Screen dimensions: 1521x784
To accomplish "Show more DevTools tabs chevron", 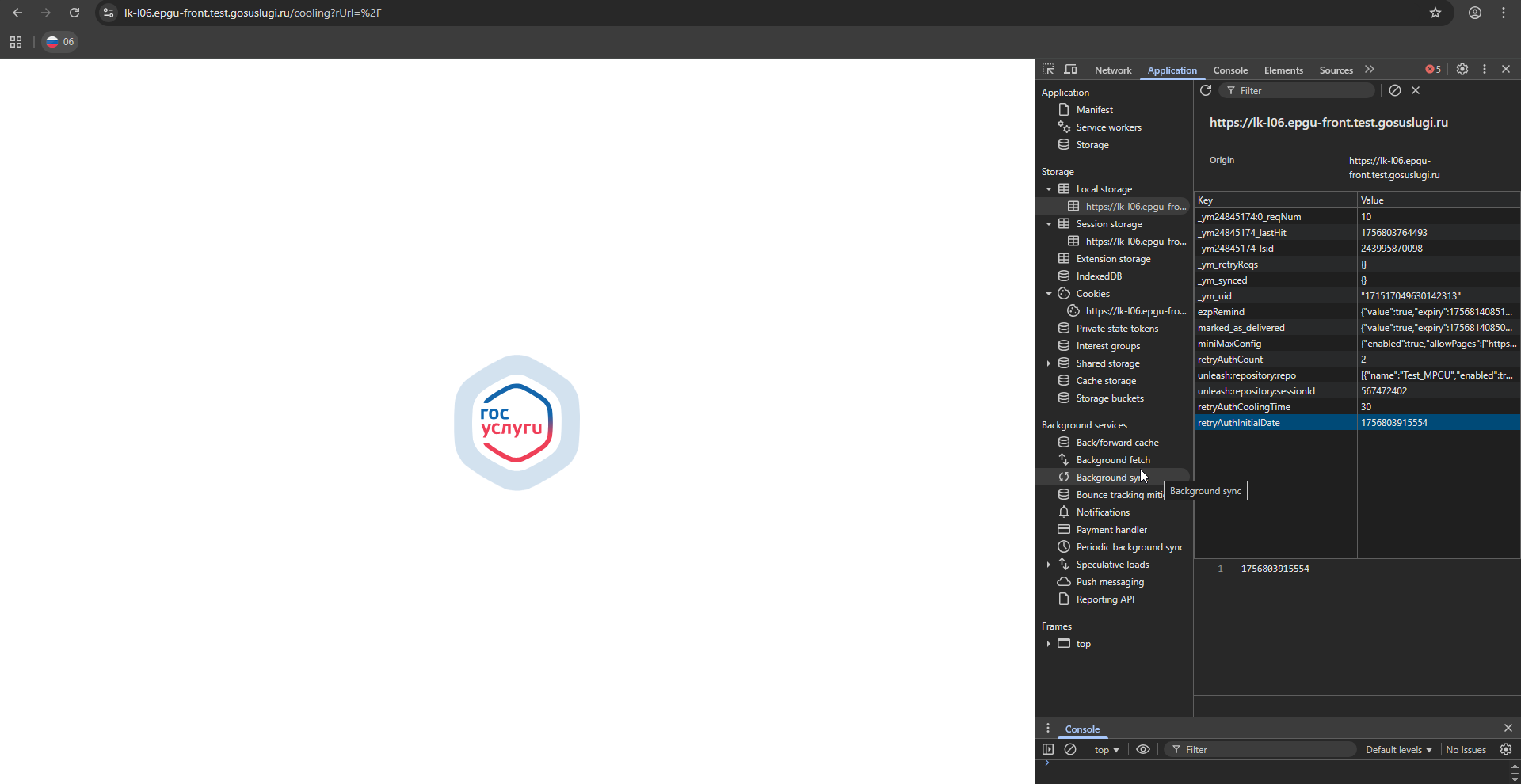I will [1370, 70].
